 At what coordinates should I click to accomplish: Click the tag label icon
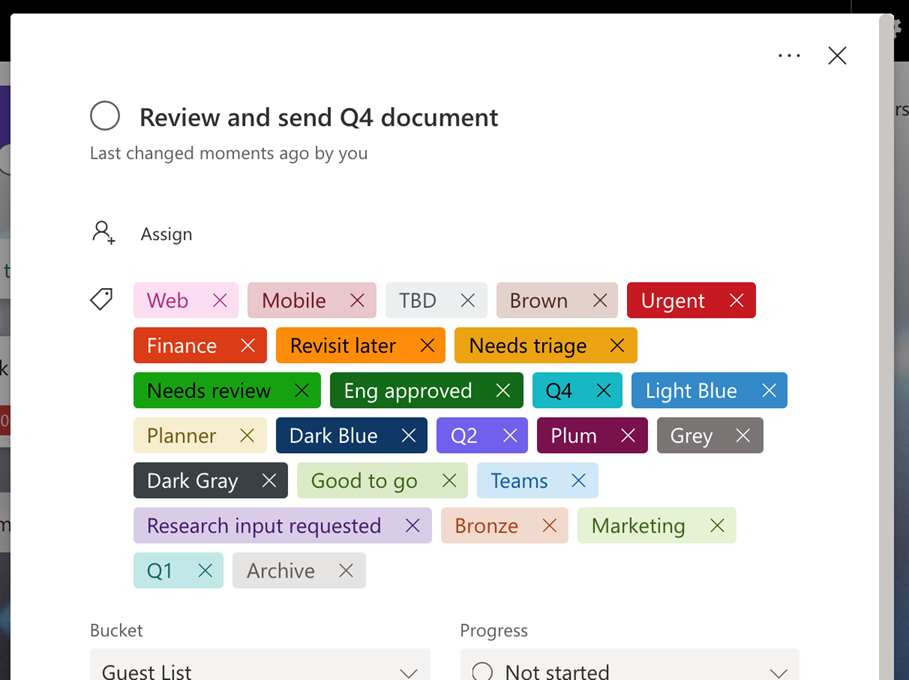[x=100, y=298]
